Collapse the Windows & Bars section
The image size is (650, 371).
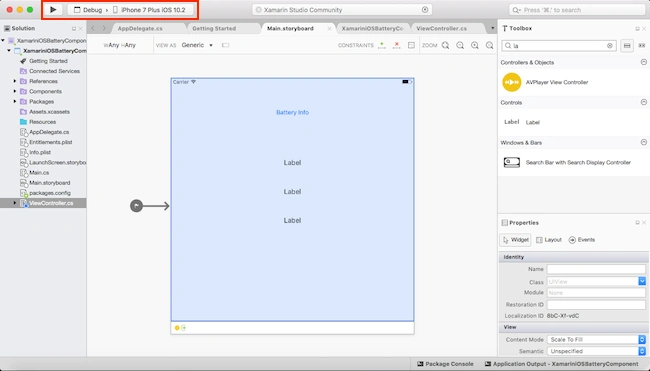click(643, 142)
